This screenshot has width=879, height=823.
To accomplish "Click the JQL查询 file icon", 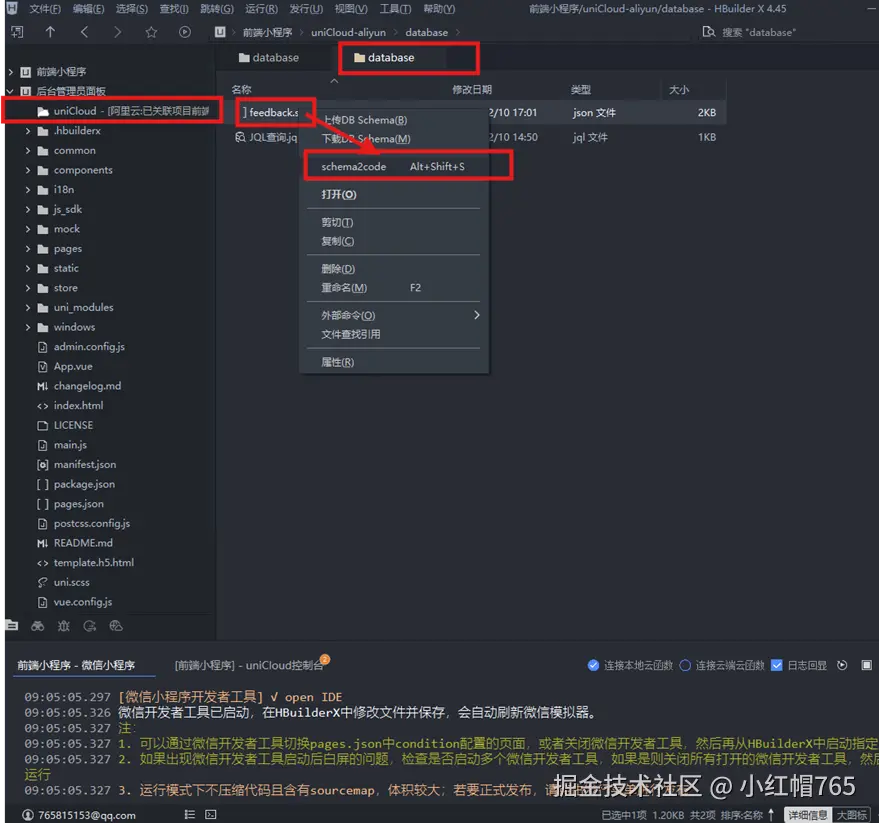I will click(x=240, y=137).
